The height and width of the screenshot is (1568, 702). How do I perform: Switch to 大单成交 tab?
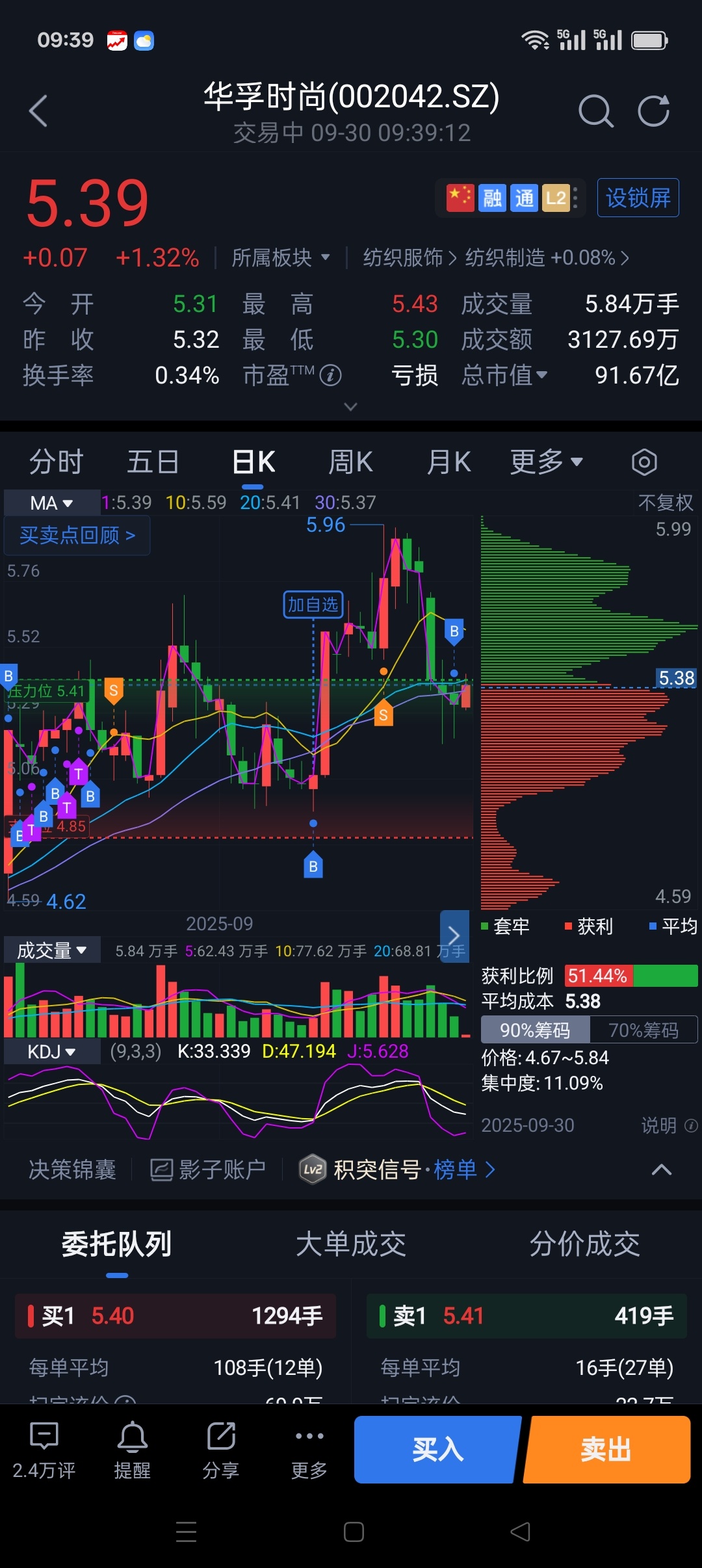(x=351, y=1244)
